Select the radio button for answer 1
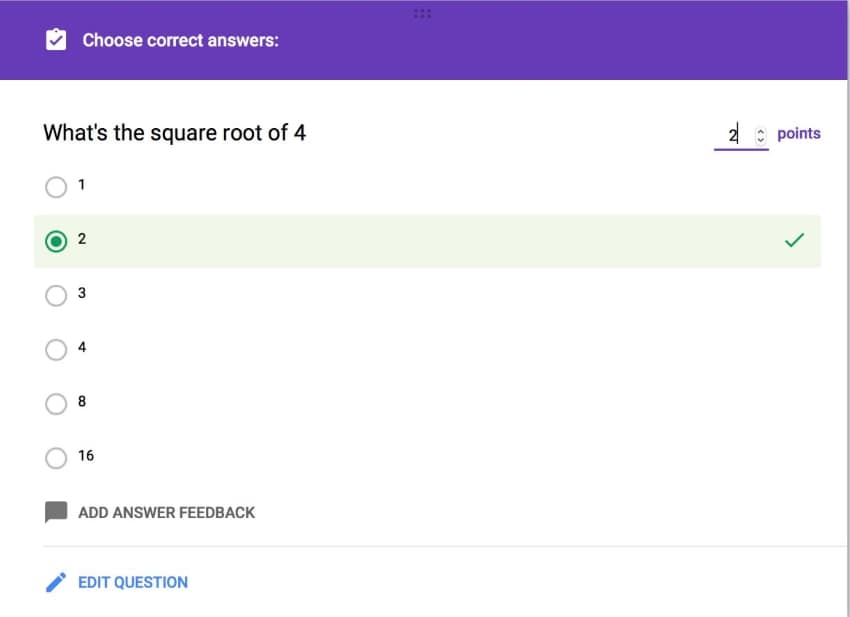 (56, 187)
